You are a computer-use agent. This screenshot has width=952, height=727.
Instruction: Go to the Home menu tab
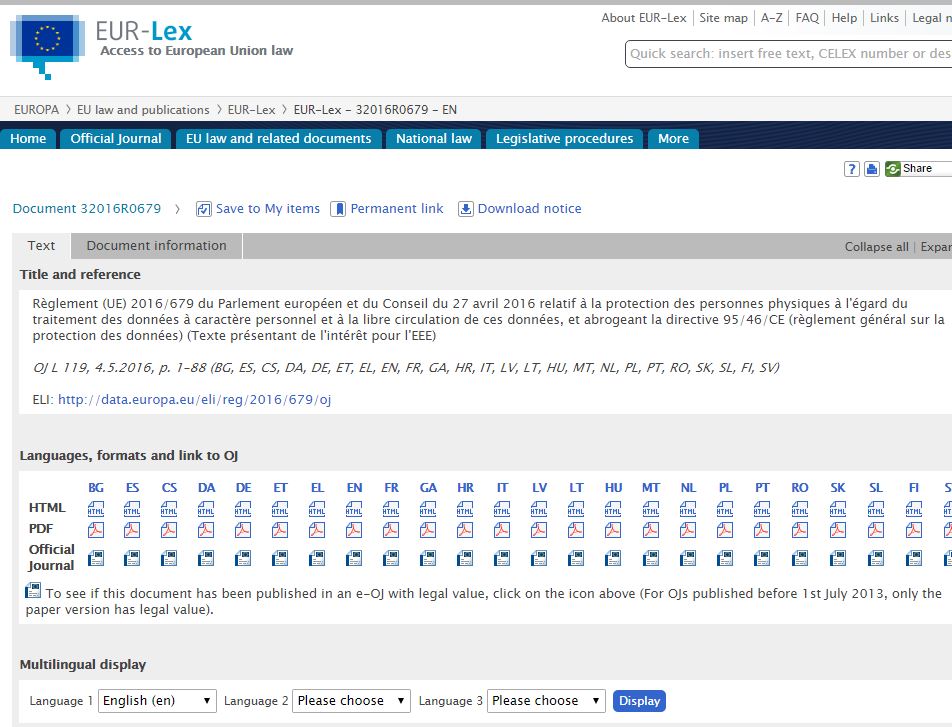click(x=28, y=138)
